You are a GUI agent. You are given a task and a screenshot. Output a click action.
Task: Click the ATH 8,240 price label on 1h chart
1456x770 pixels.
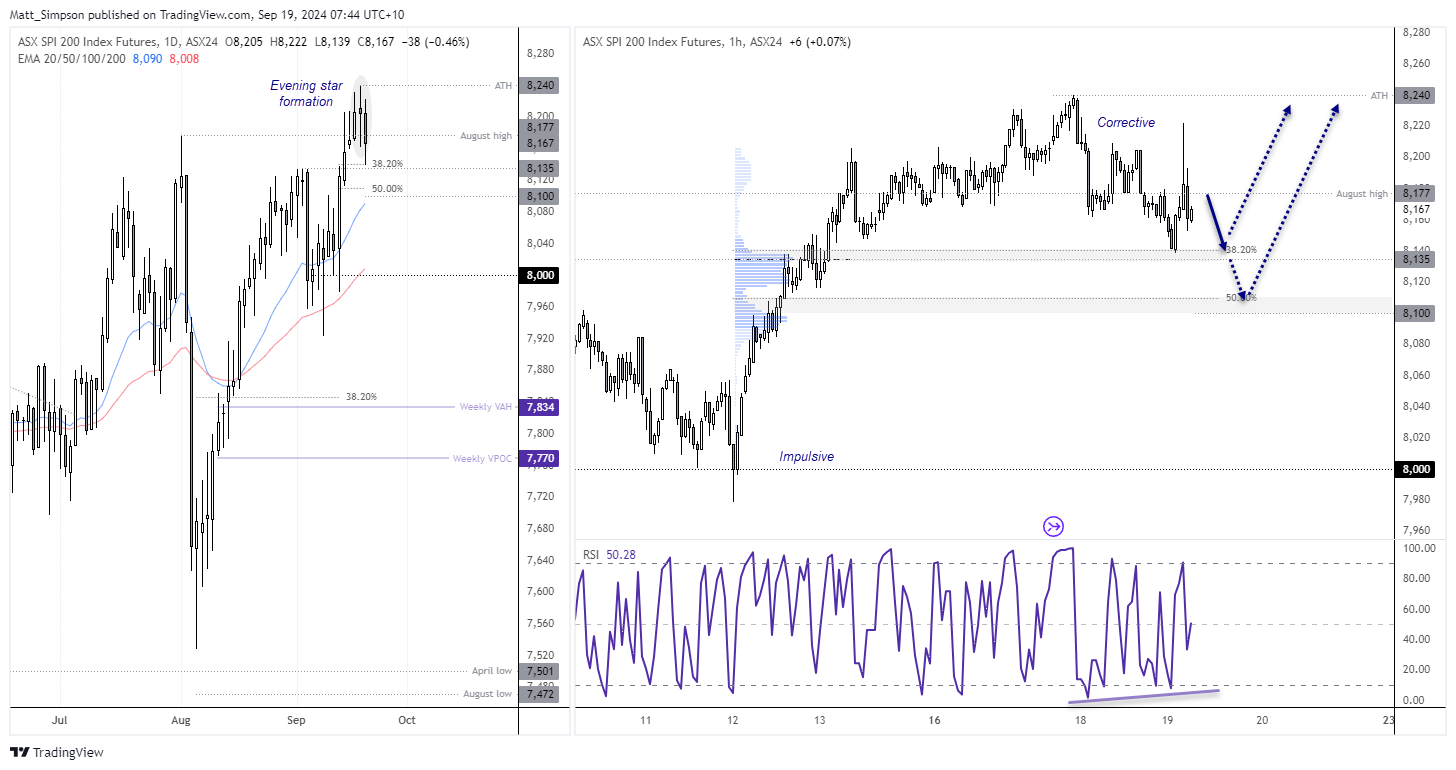click(x=1415, y=95)
